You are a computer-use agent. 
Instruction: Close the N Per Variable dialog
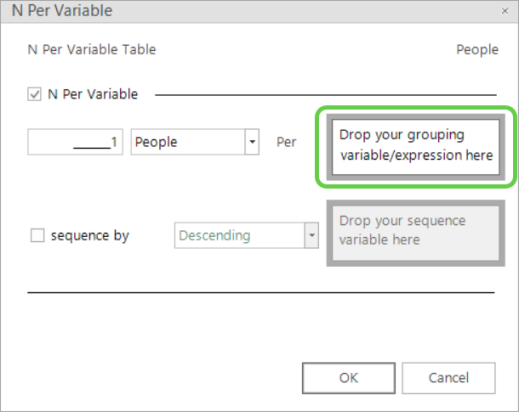pos(505,11)
